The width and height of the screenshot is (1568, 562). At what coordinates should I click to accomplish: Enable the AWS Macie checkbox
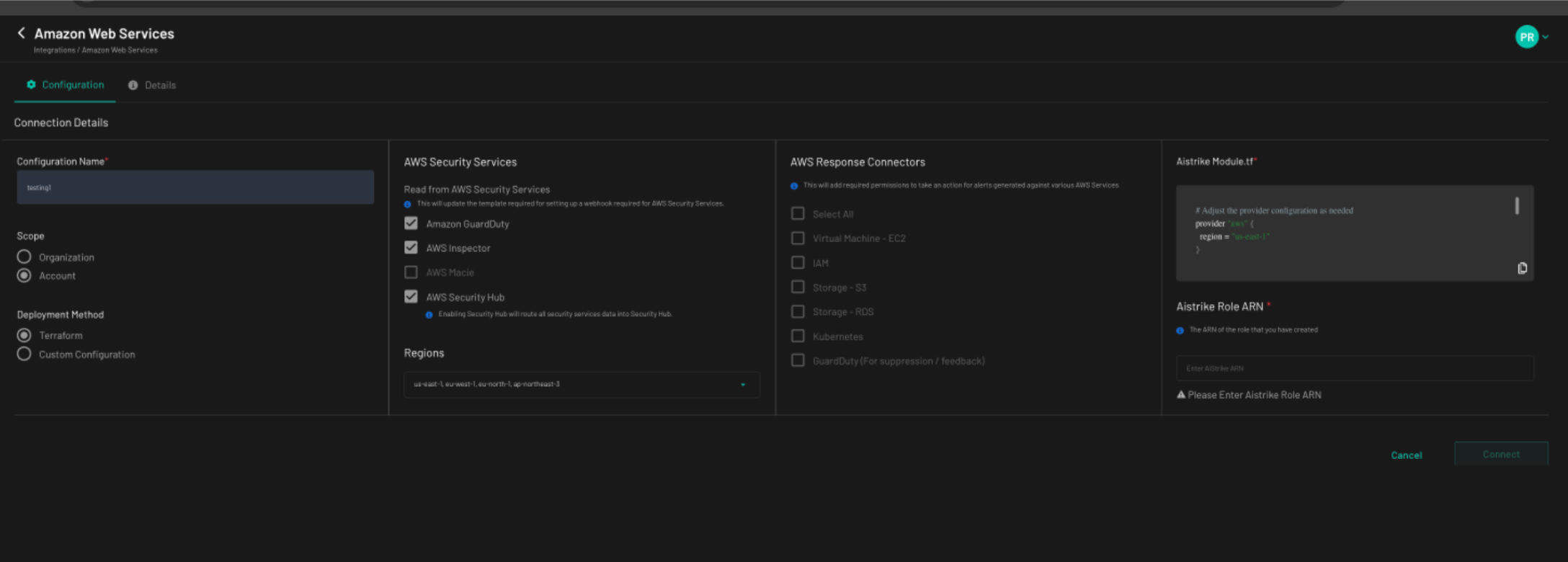point(411,272)
